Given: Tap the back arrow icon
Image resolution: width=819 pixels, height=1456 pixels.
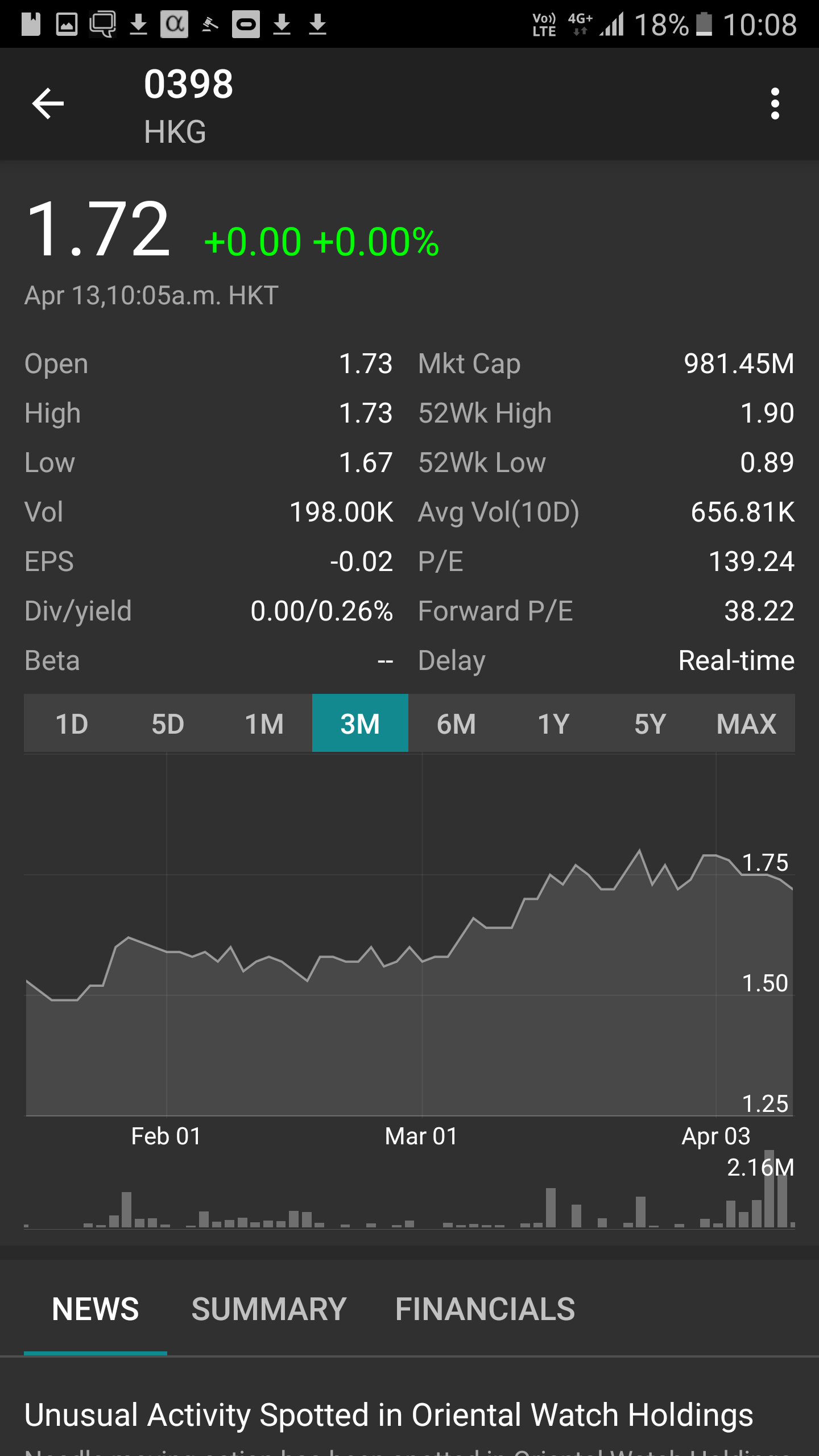Looking at the screenshot, I should click(48, 104).
